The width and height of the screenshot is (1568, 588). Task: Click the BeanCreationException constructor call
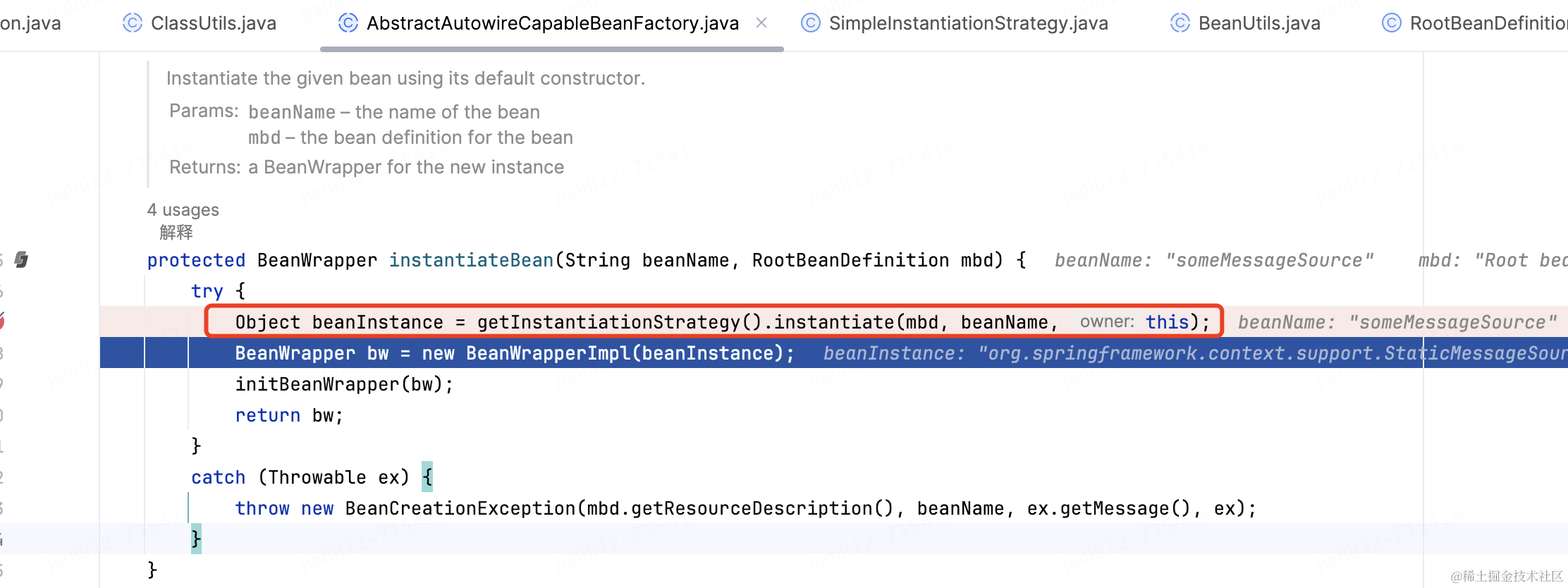[460, 508]
